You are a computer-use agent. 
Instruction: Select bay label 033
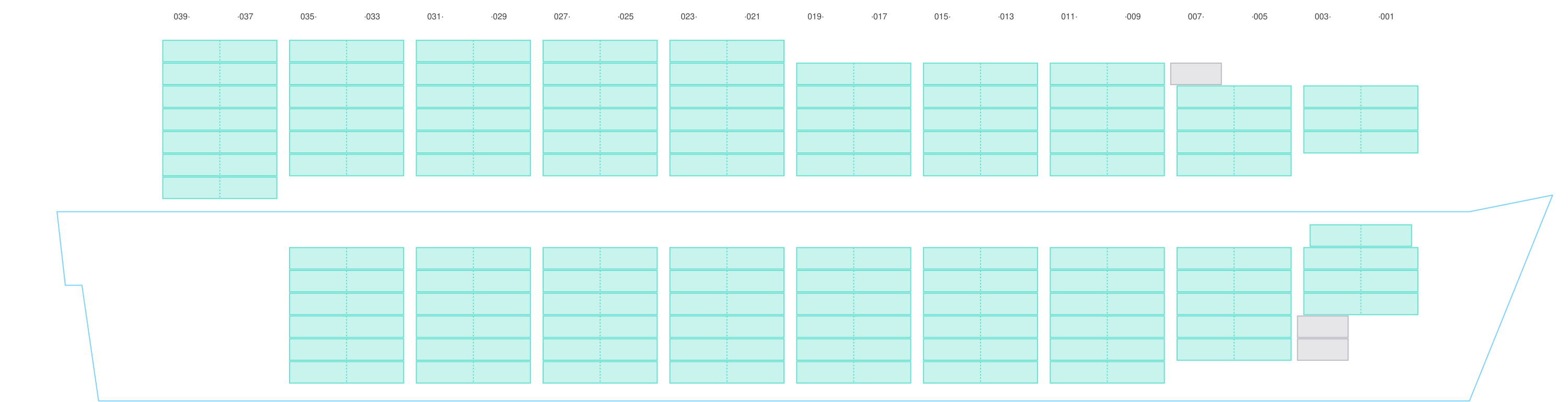[372, 16]
